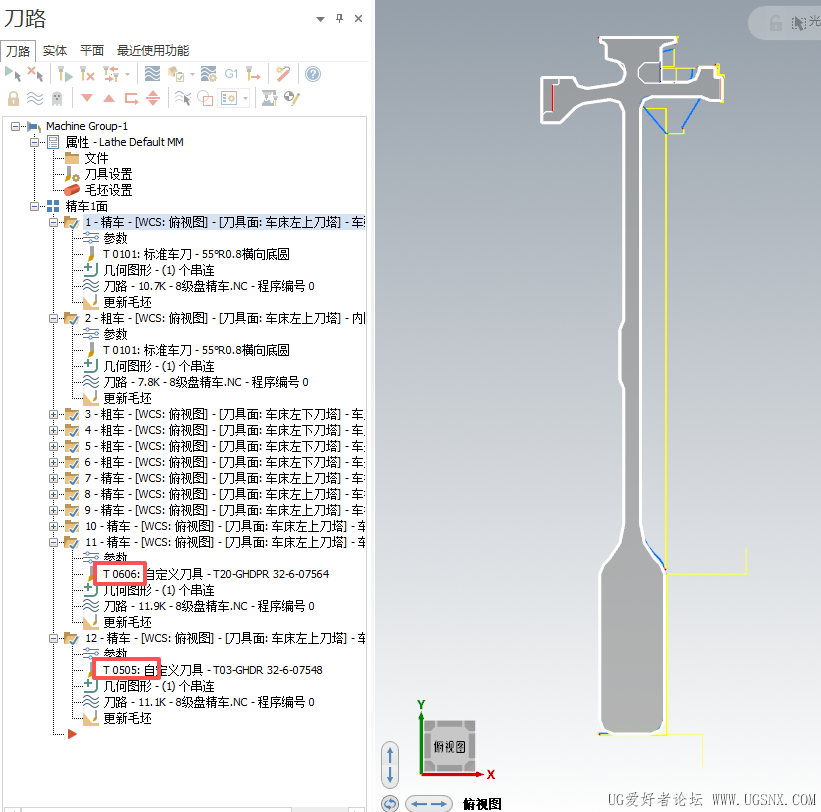Click the insert arrow up-down scroll icon
Screen dimensions: 821x812
tap(153, 98)
